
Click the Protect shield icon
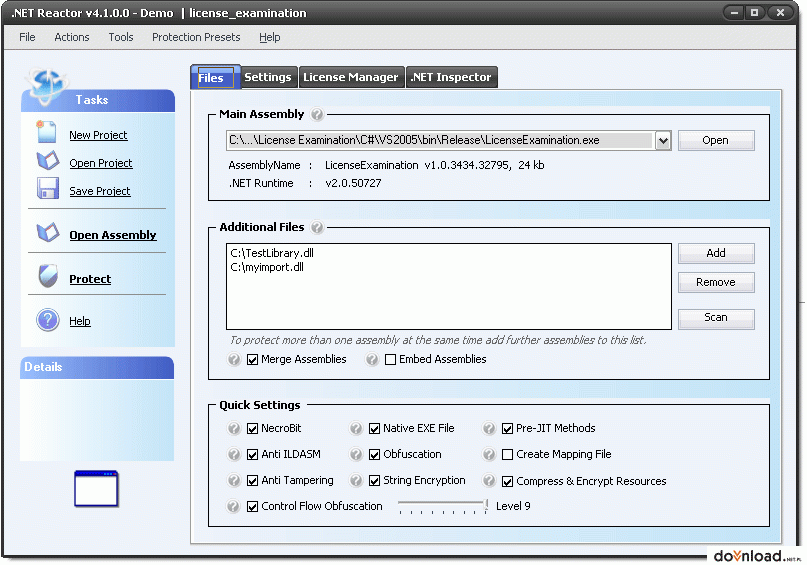(48, 276)
